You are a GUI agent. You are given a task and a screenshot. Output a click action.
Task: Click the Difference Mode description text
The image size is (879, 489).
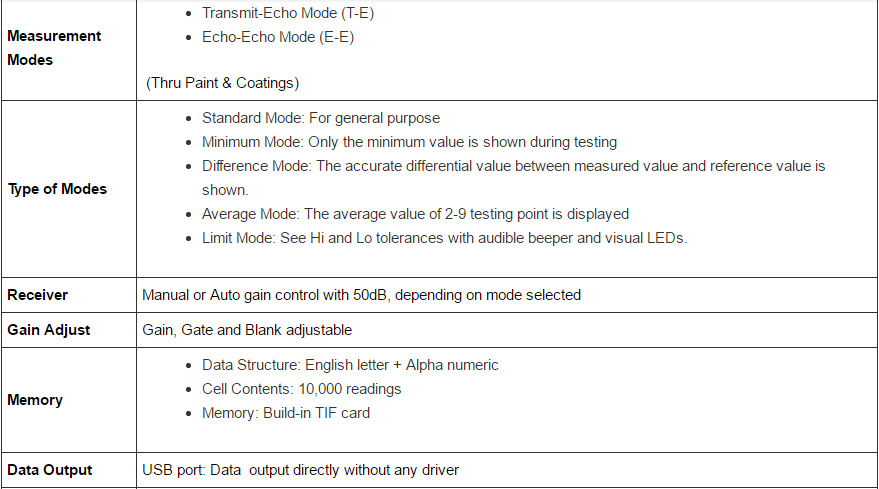tap(513, 178)
